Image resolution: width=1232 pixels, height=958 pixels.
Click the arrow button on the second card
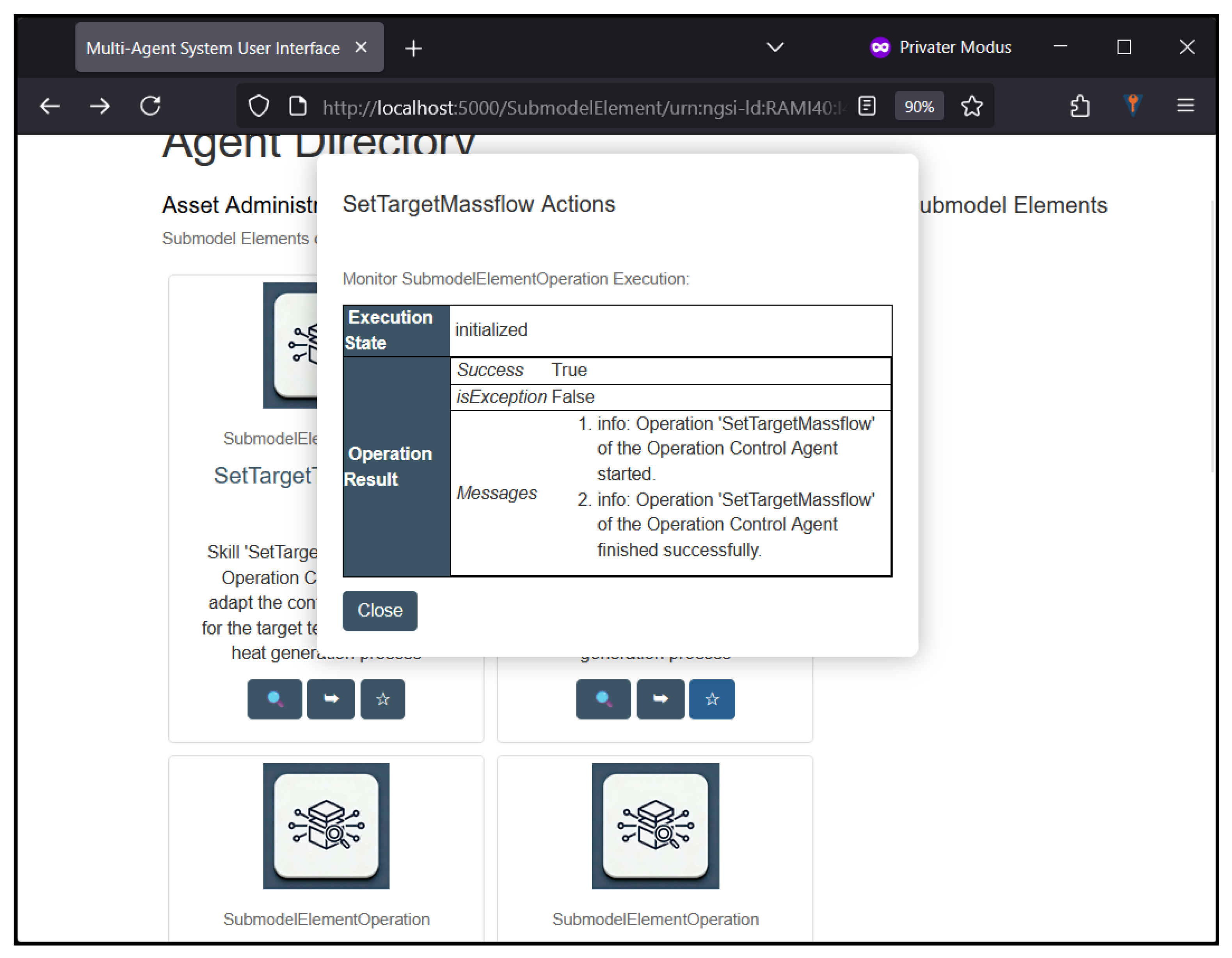(660, 699)
